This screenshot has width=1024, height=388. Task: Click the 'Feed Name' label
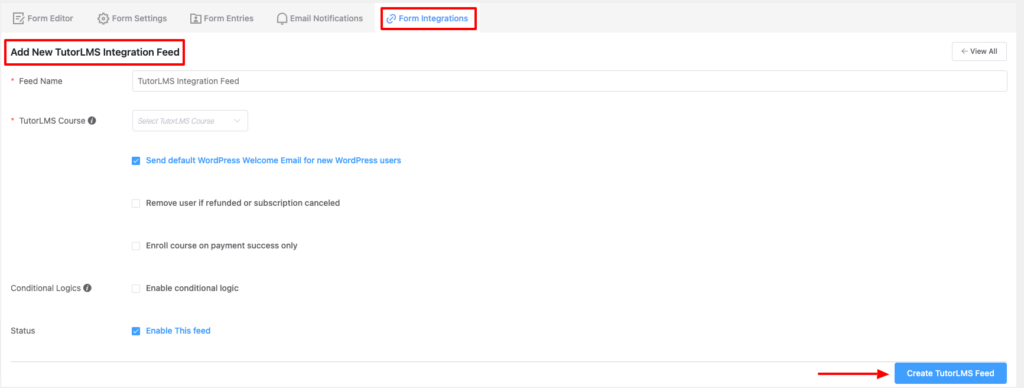[x=40, y=81]
